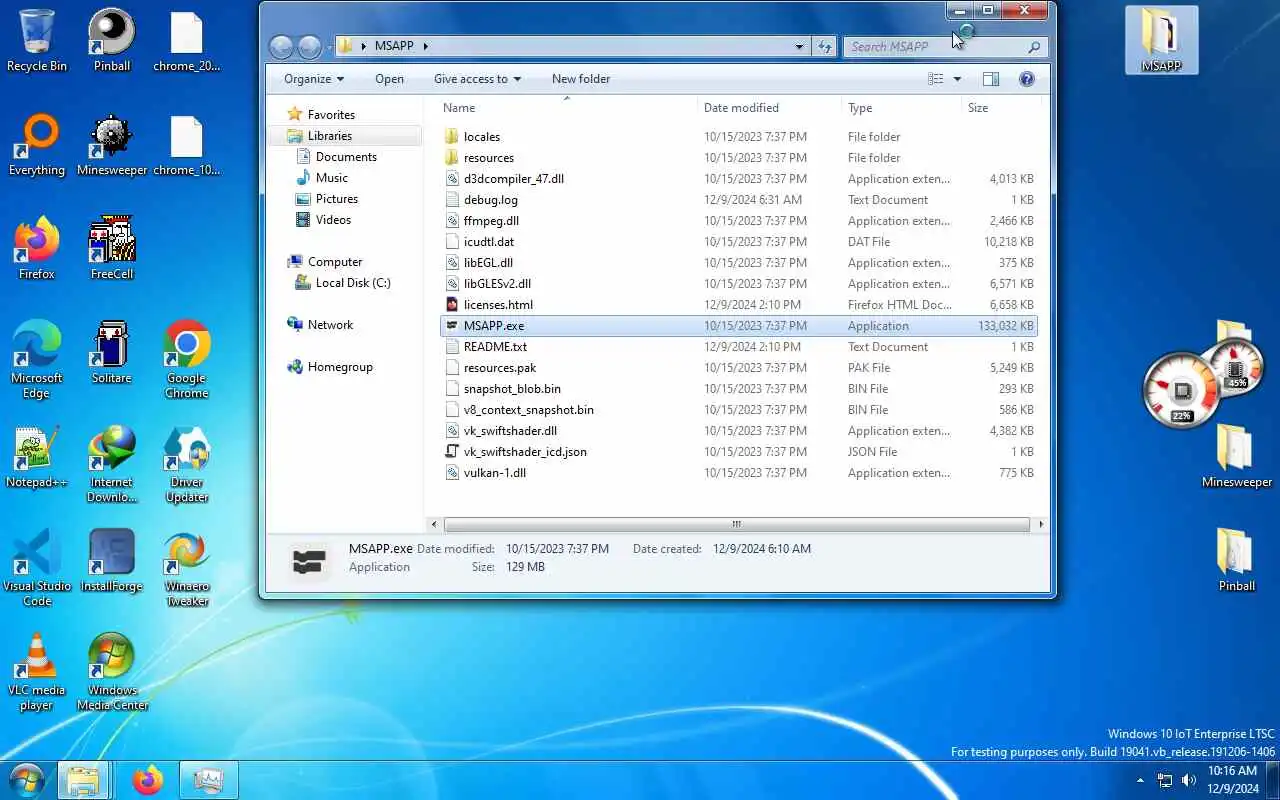This screenshot has width=1280, height=800.
Task: Click the change view icon
Action: click(935, 79)
